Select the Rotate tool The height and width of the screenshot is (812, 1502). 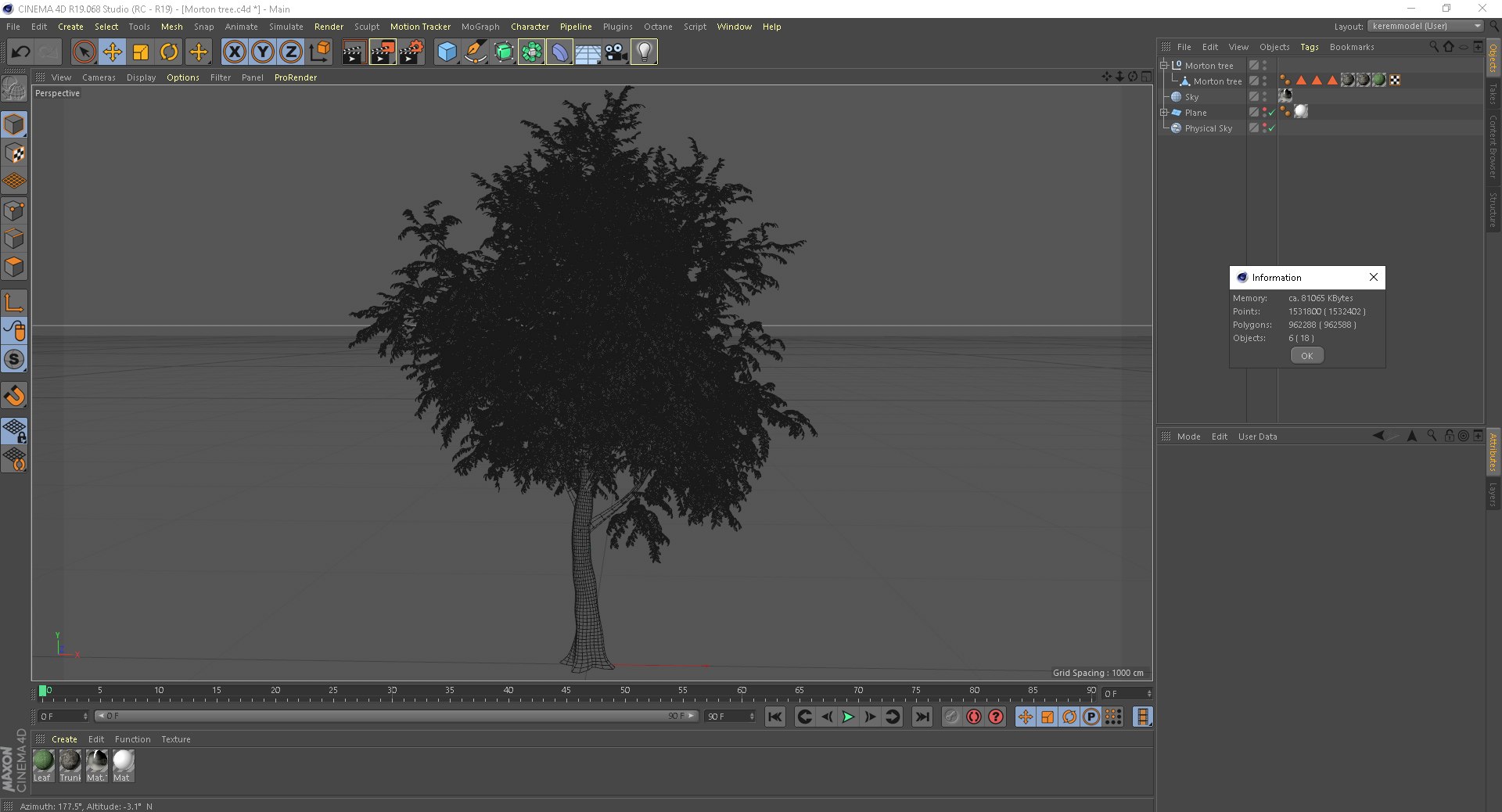[x=169, y=52]
